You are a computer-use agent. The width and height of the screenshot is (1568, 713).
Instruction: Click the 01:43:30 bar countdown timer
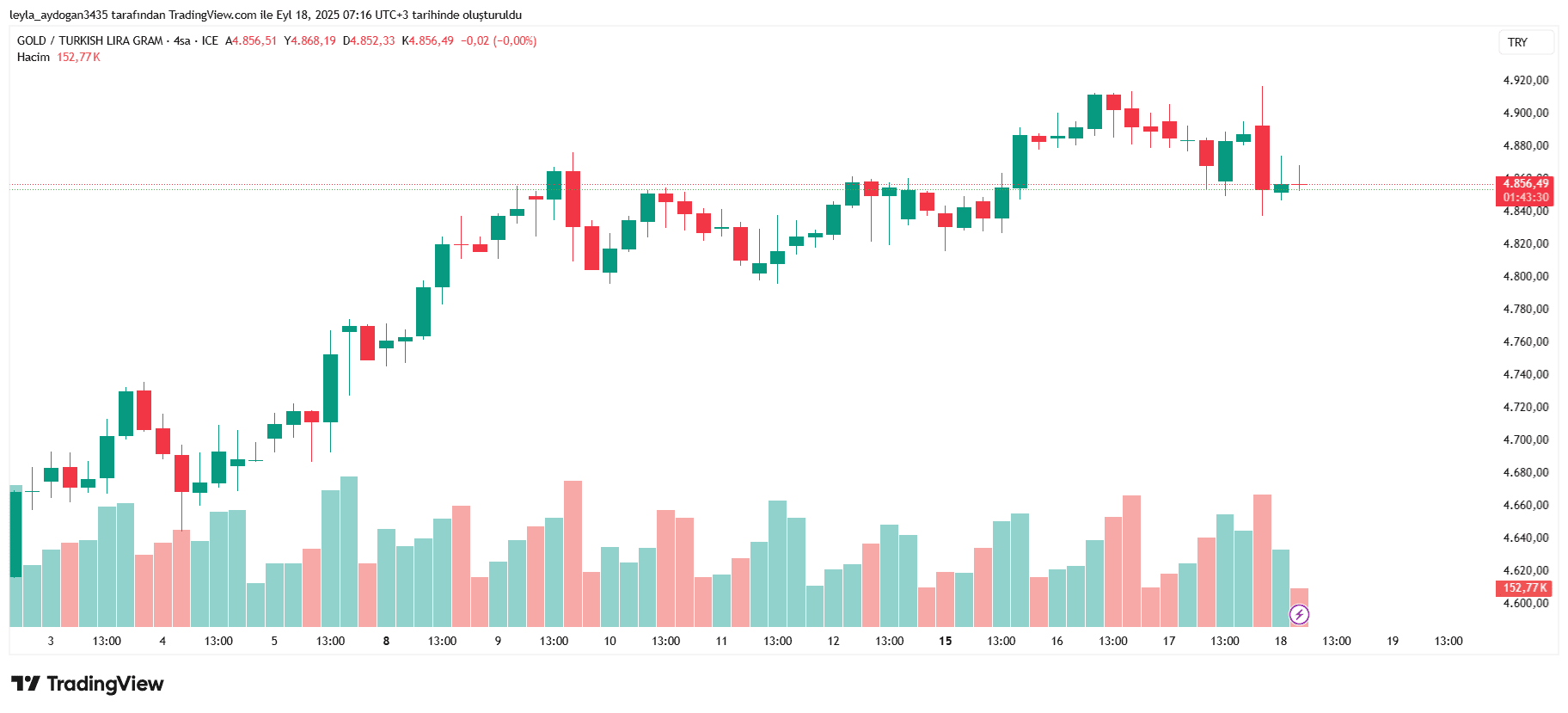click(1525, 197)
